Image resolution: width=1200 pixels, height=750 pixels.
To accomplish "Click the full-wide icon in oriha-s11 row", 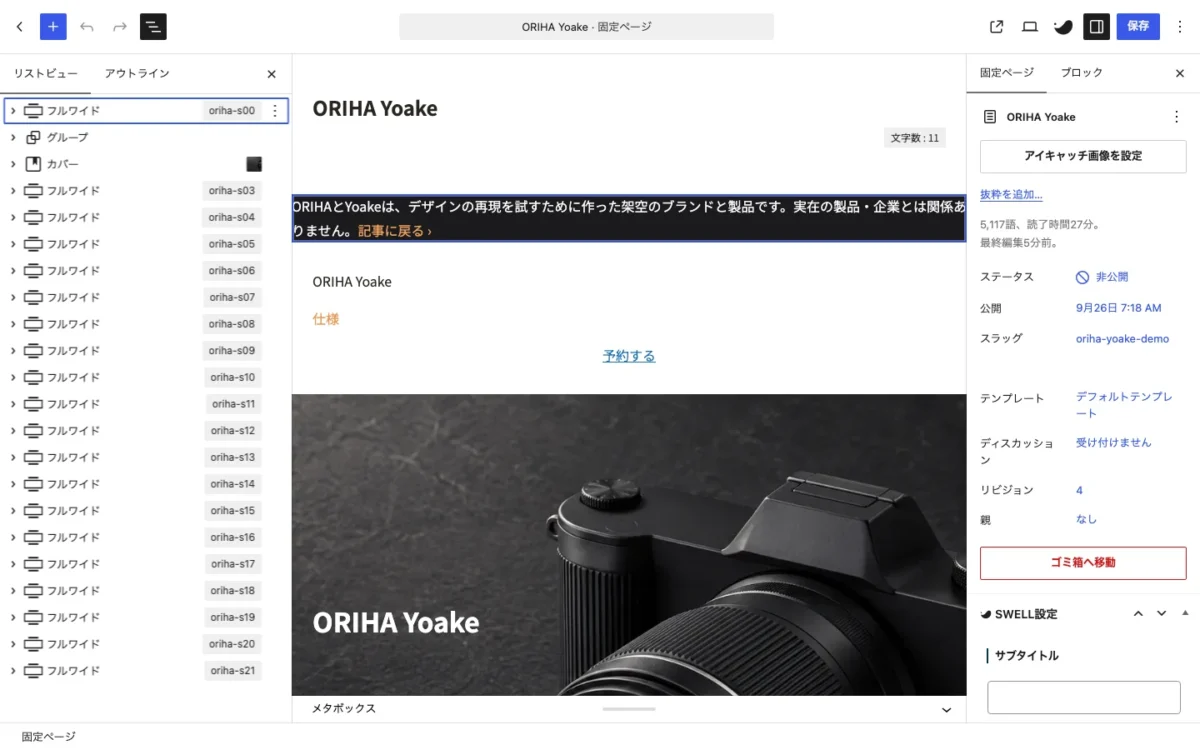I will pyautogui.click(x=33, y=404).
